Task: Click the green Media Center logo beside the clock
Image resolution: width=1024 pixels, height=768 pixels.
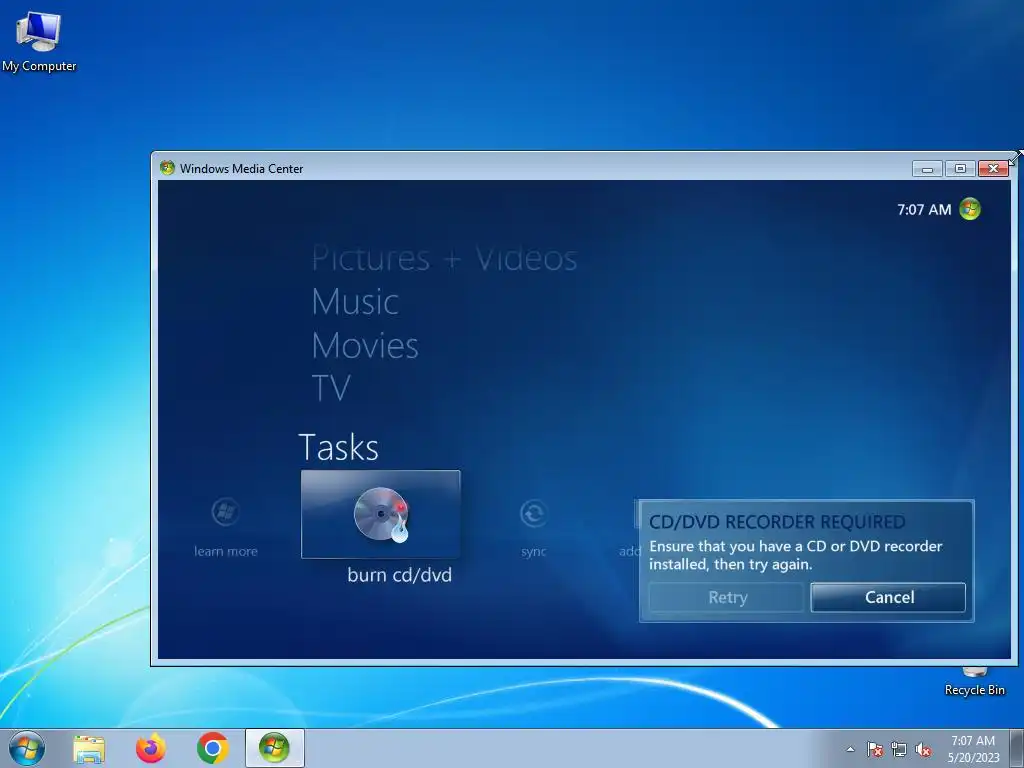Action: click(970, 209)
